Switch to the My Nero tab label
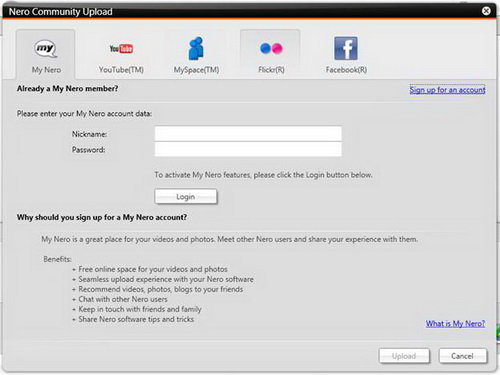The width and height of the screenshot is (500, 375). [x=46, y=70]
